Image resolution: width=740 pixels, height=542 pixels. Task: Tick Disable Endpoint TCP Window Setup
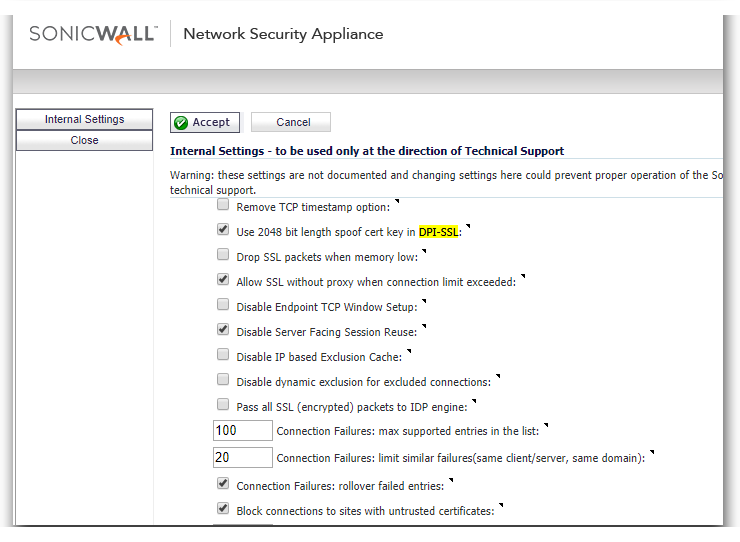[x=223, y=305]
